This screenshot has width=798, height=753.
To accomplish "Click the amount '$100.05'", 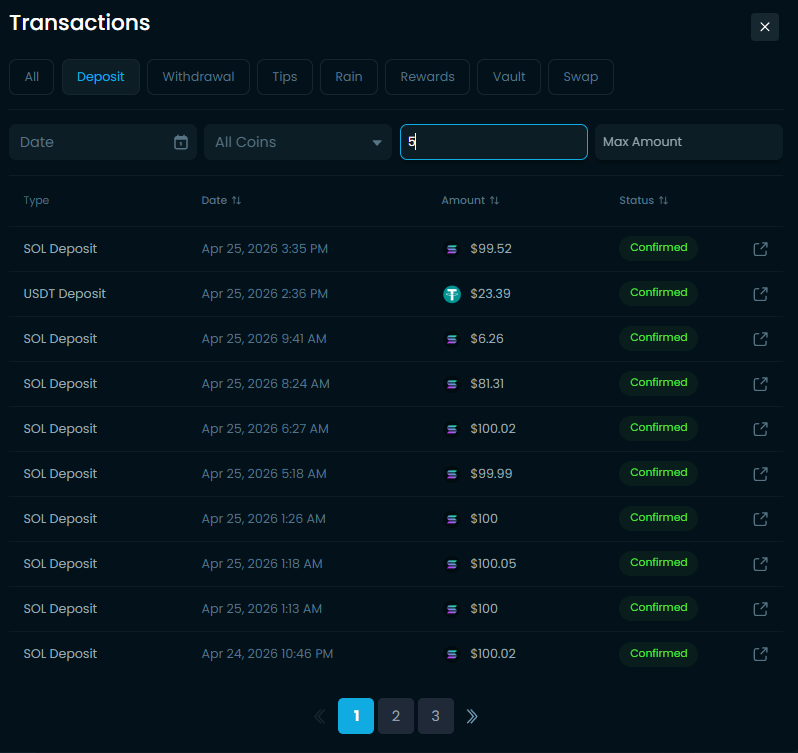I will click(x=493, y=564).
